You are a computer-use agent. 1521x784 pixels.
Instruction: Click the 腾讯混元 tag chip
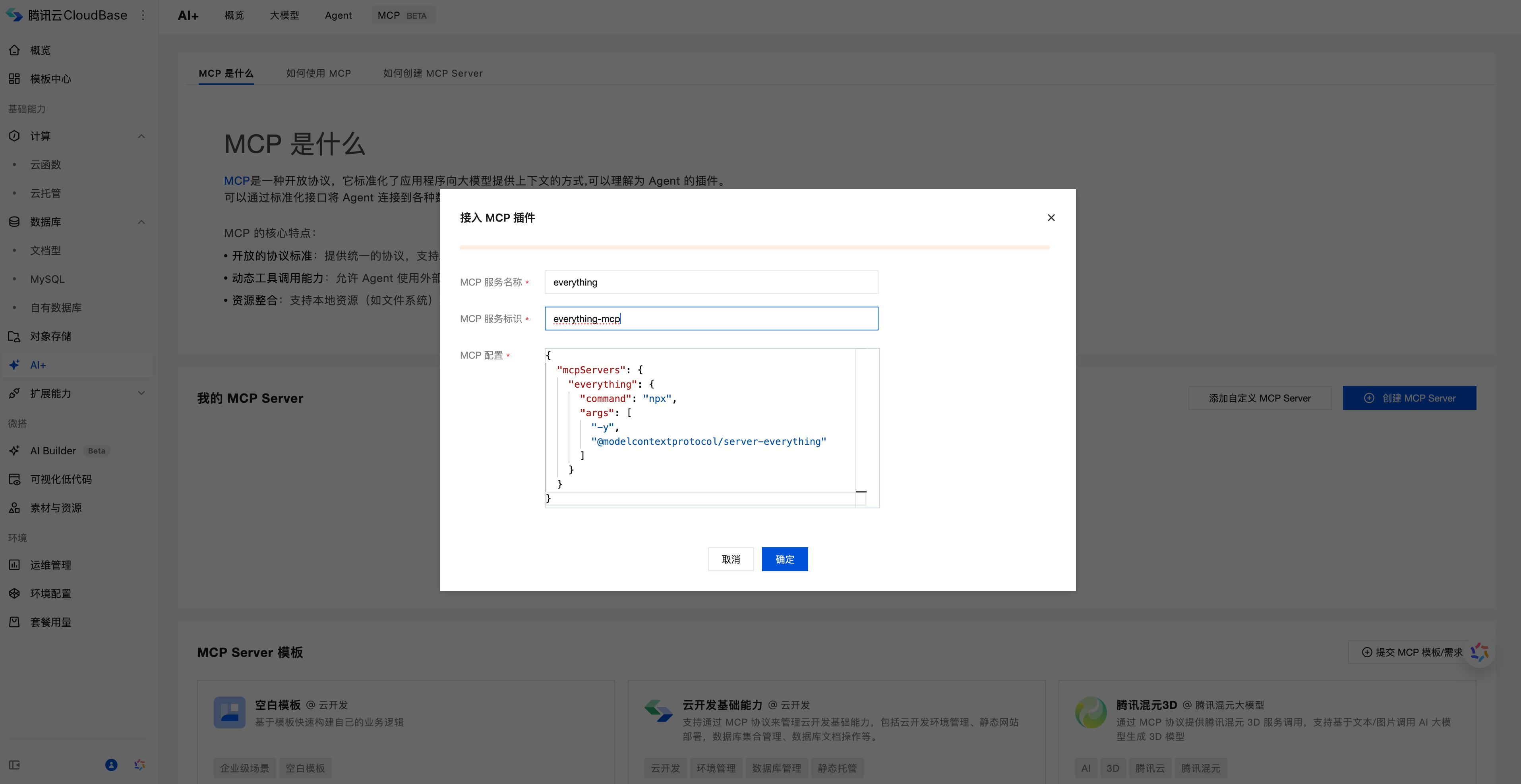(1201, 768)
